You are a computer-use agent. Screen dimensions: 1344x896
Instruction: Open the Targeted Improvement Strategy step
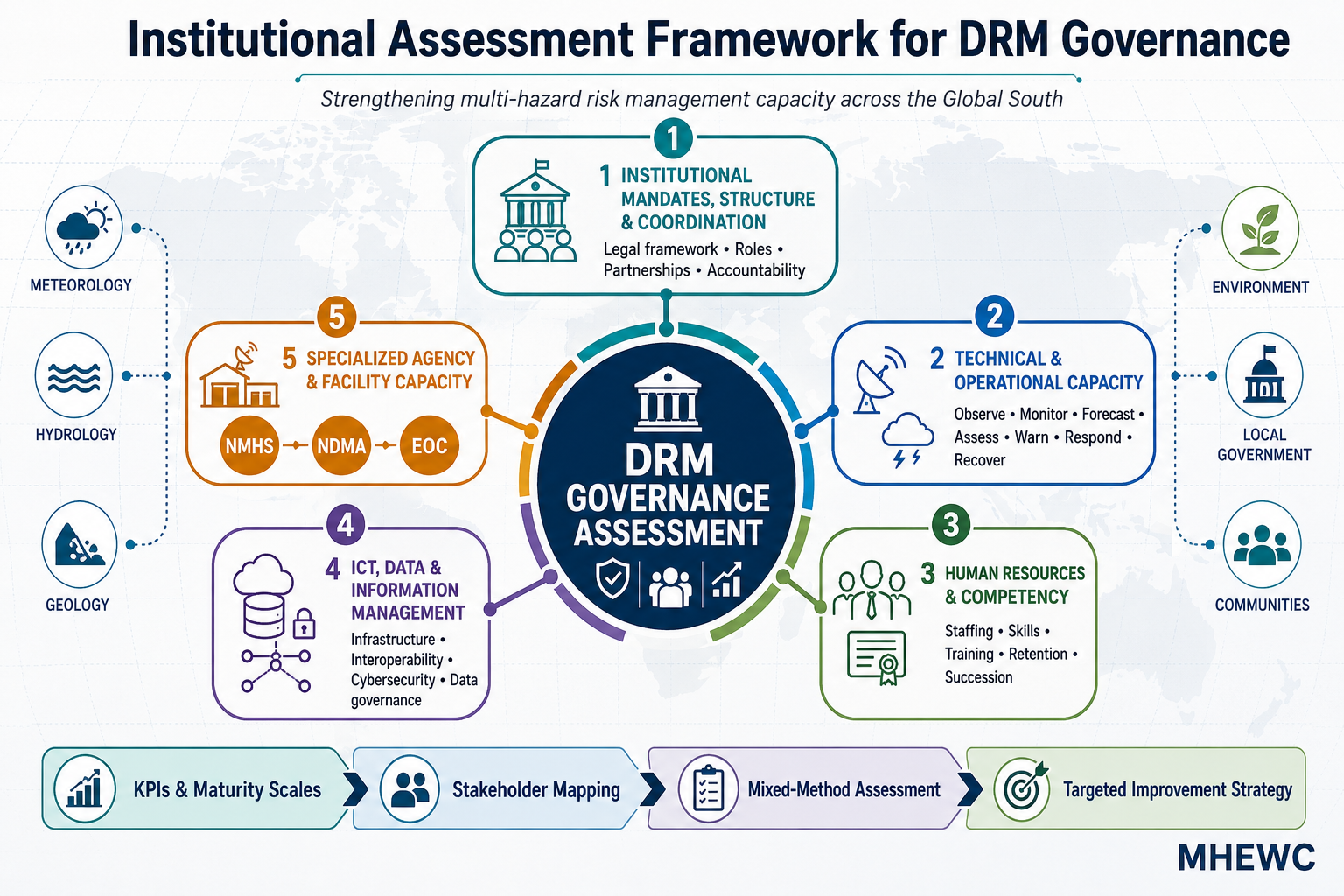tap(1136, 788)
